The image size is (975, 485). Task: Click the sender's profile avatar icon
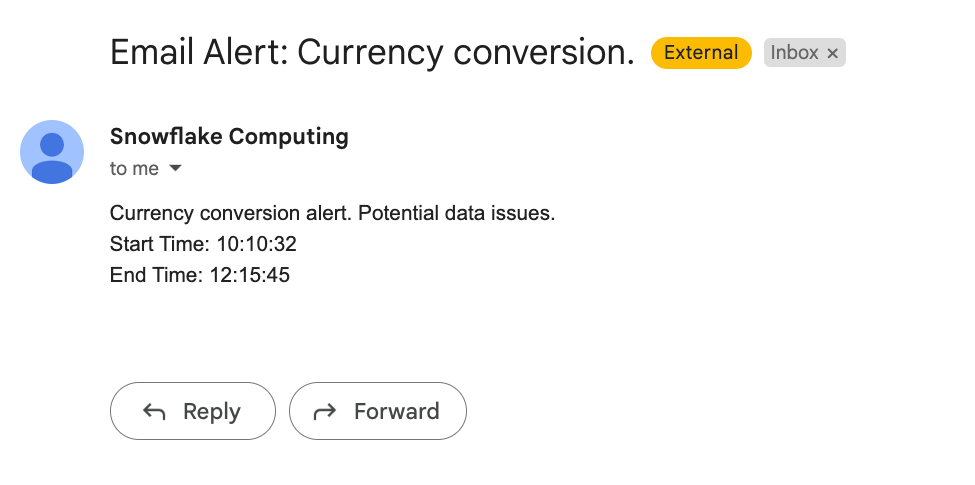pyautogui.click(x=52, y=152)
